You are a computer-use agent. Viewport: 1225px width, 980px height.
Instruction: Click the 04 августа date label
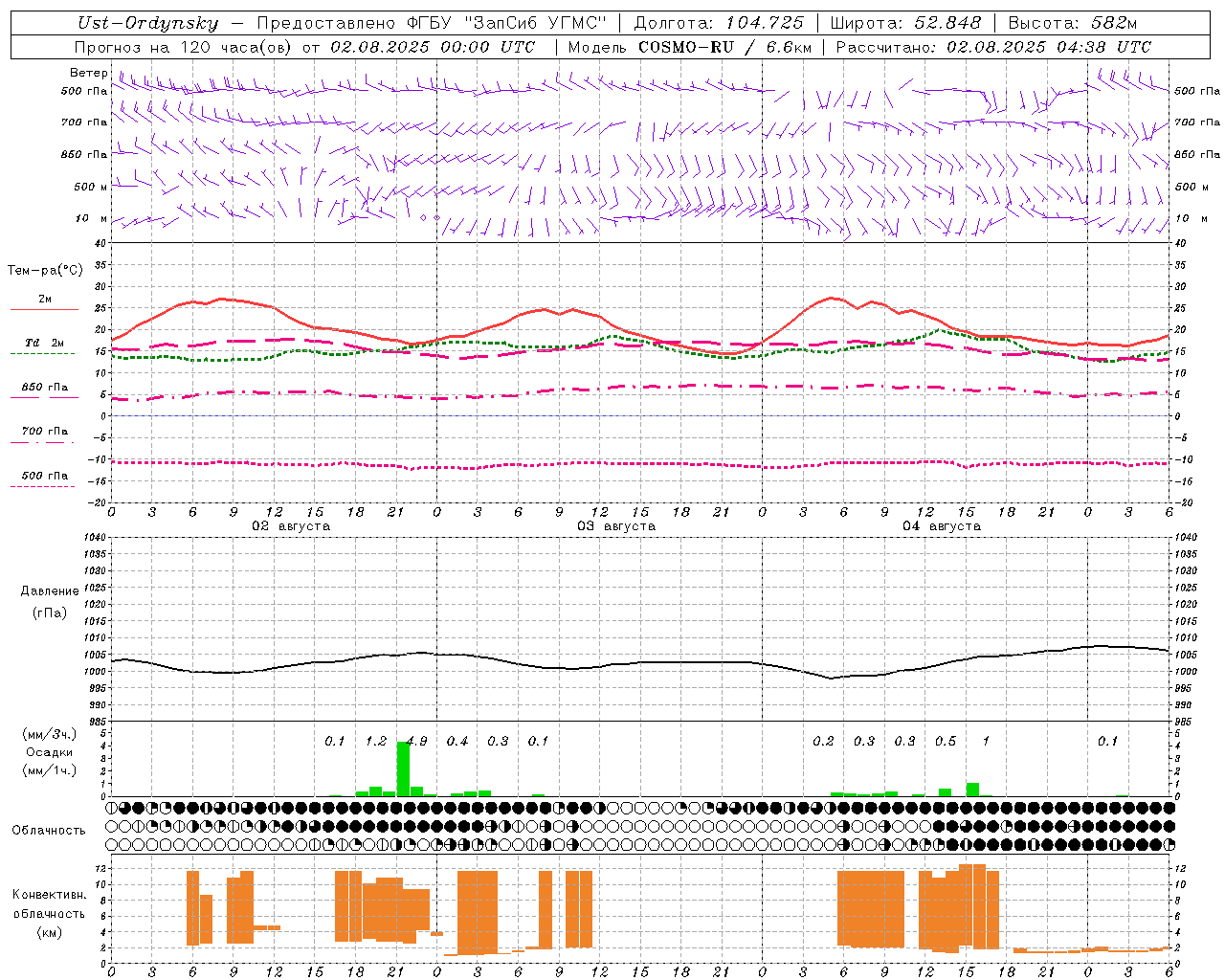point(942,526)
